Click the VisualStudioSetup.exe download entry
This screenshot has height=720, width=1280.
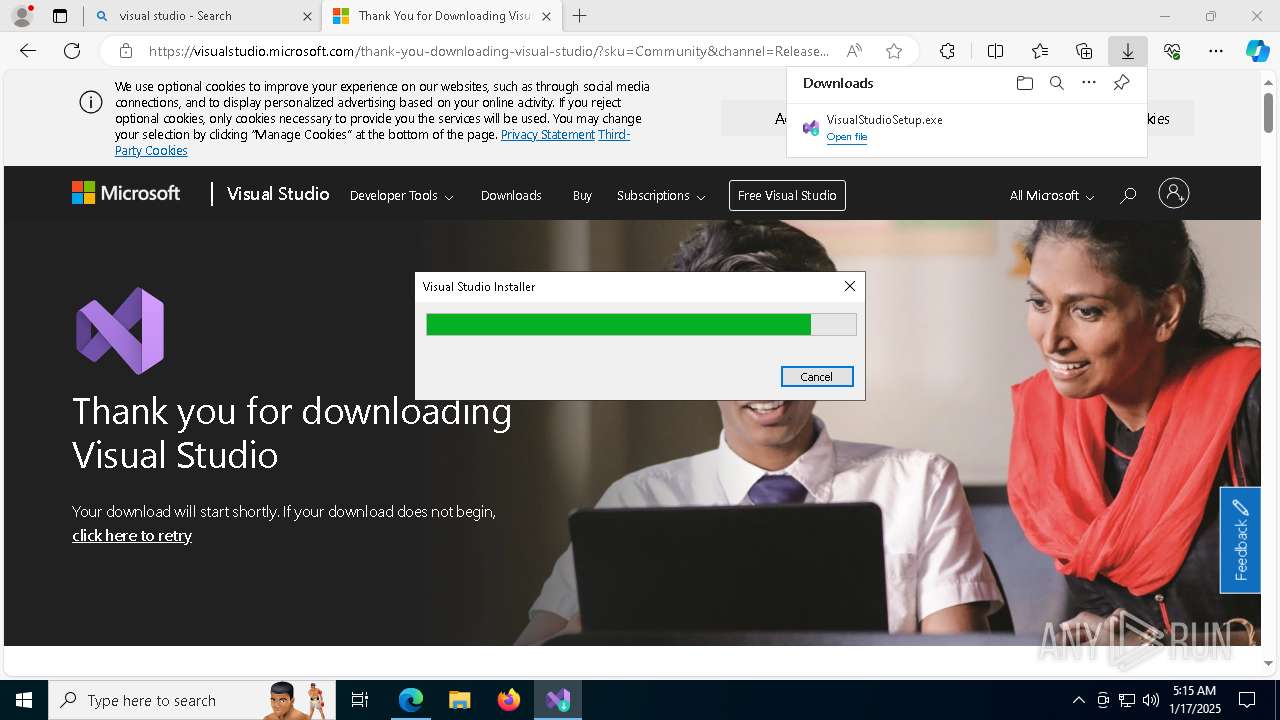pos(966,128)
